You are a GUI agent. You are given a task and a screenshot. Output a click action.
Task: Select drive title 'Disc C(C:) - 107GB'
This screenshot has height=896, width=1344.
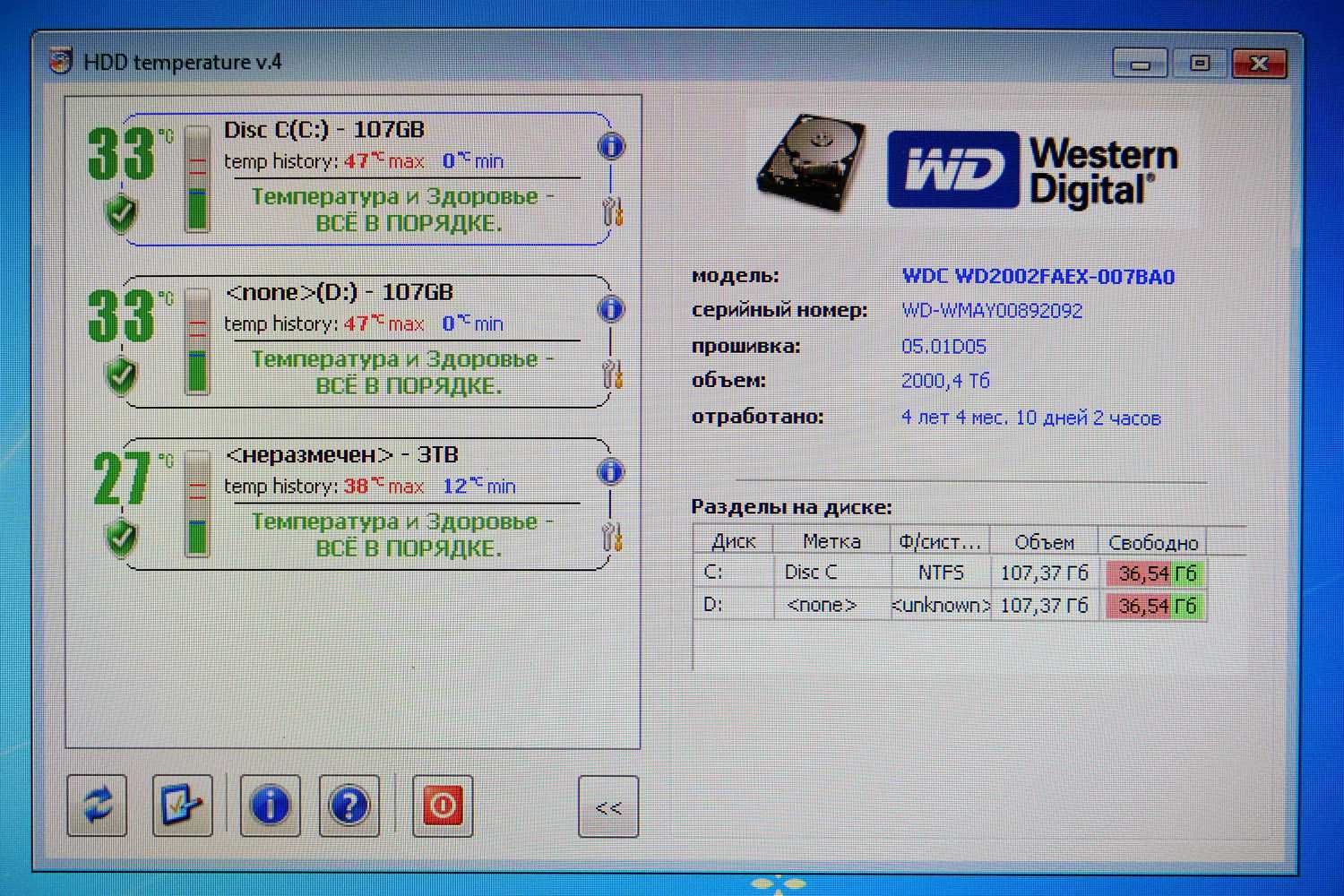coord(324,130)
